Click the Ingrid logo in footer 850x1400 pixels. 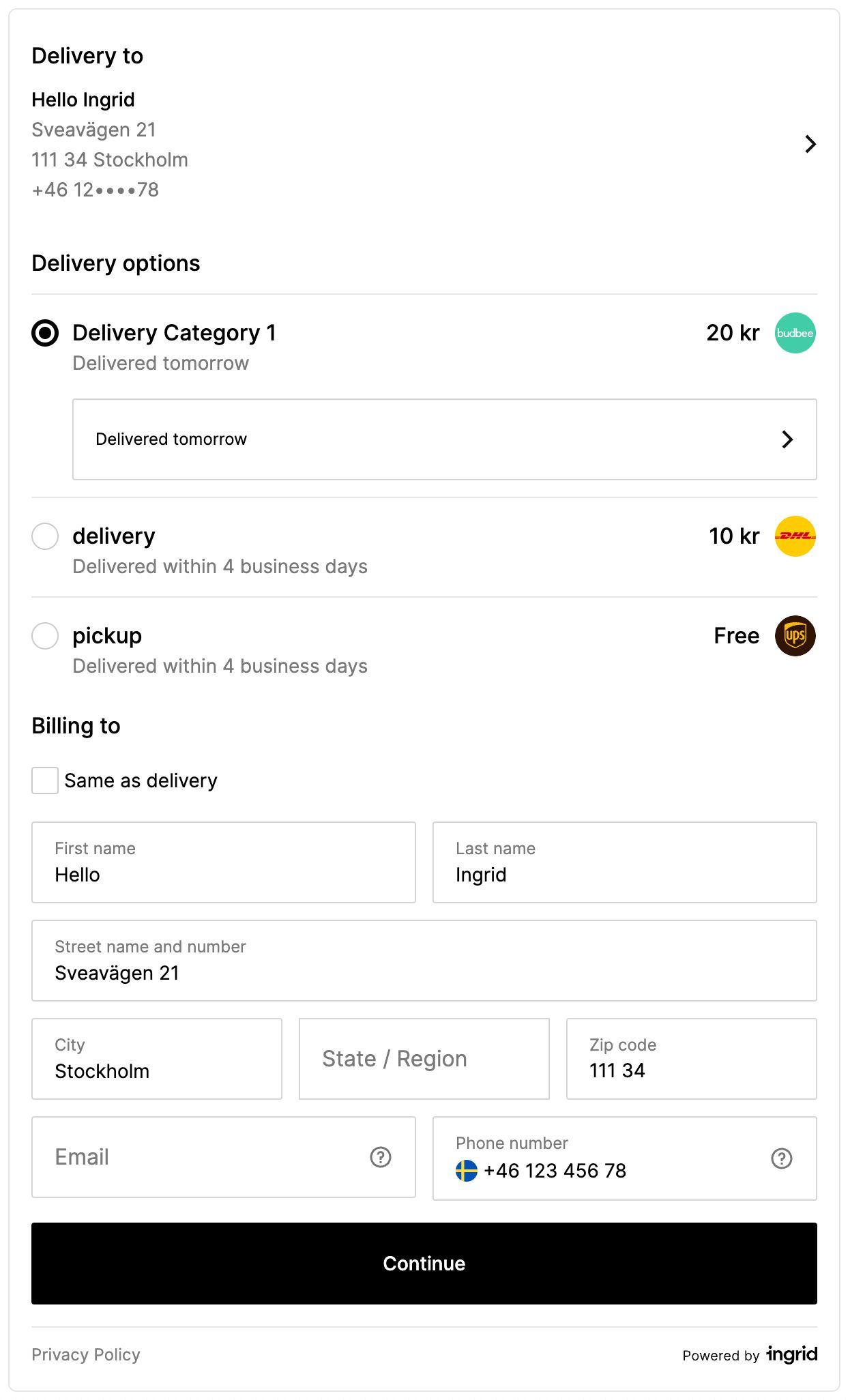[792, 1354]
